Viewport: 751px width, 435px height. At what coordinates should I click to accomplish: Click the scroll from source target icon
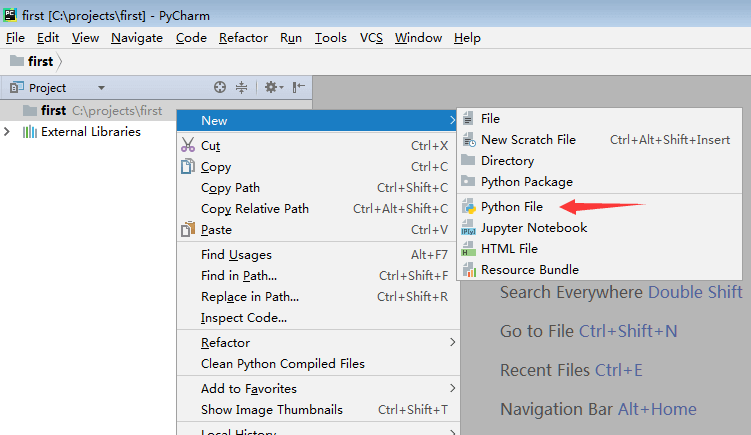[x=220, y=87]
